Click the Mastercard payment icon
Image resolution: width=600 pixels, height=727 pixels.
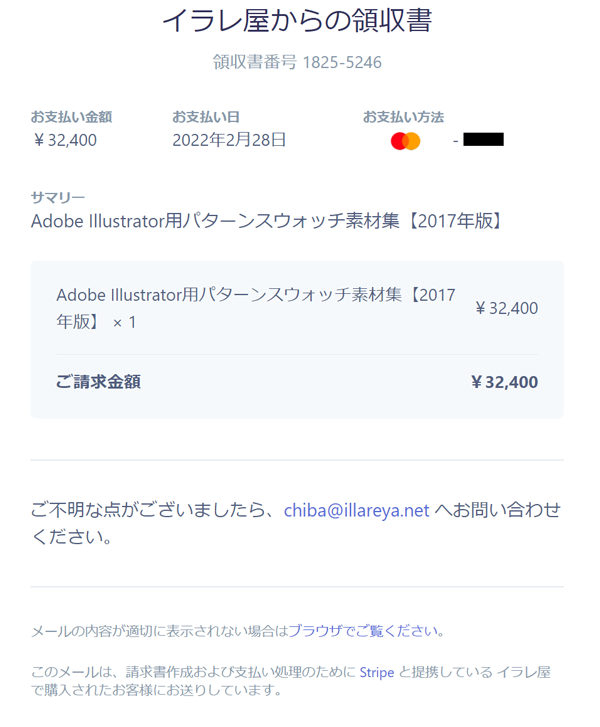(x=405, y=141)
